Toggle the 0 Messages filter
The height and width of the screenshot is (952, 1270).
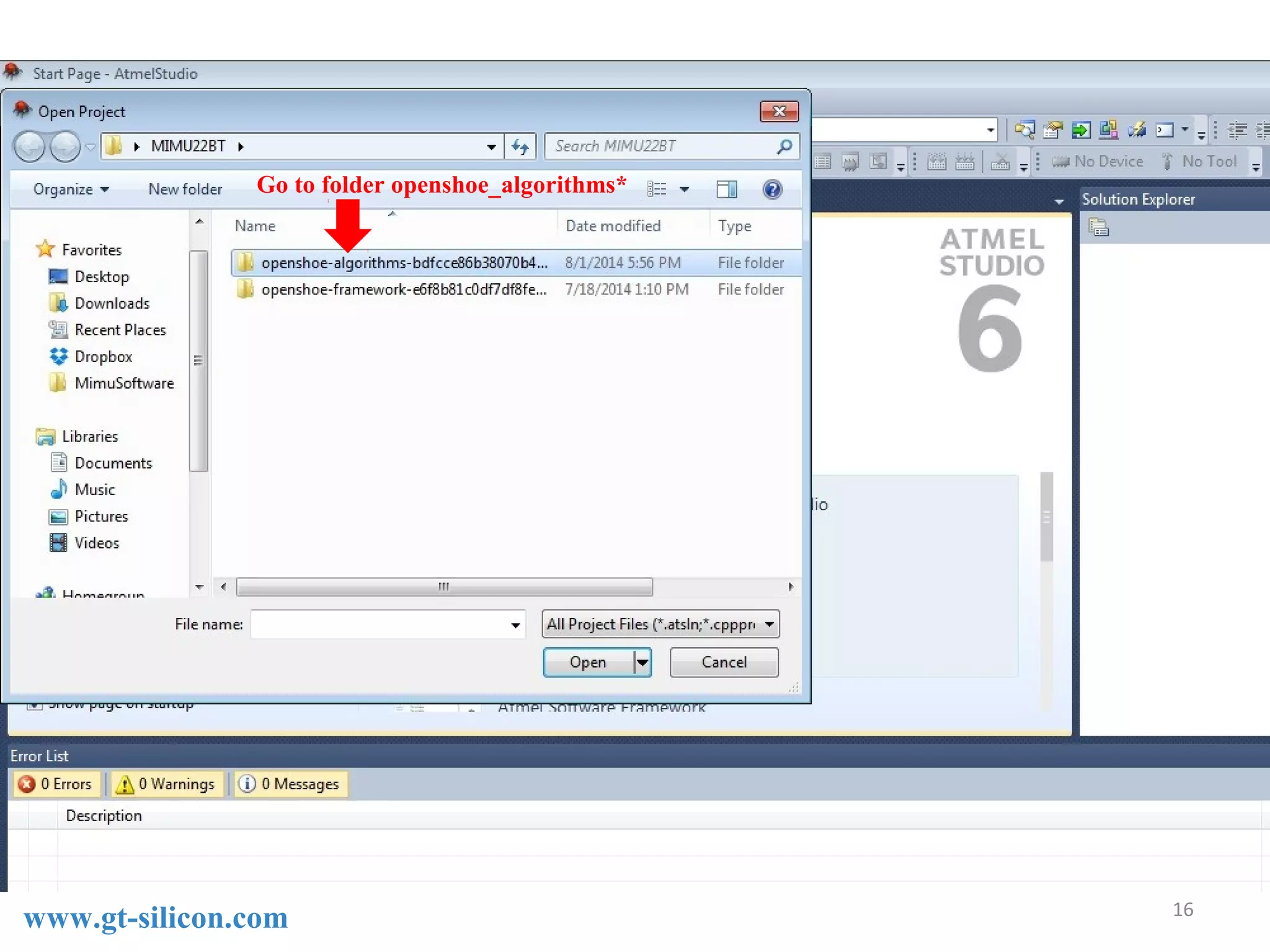pos(290,784)
